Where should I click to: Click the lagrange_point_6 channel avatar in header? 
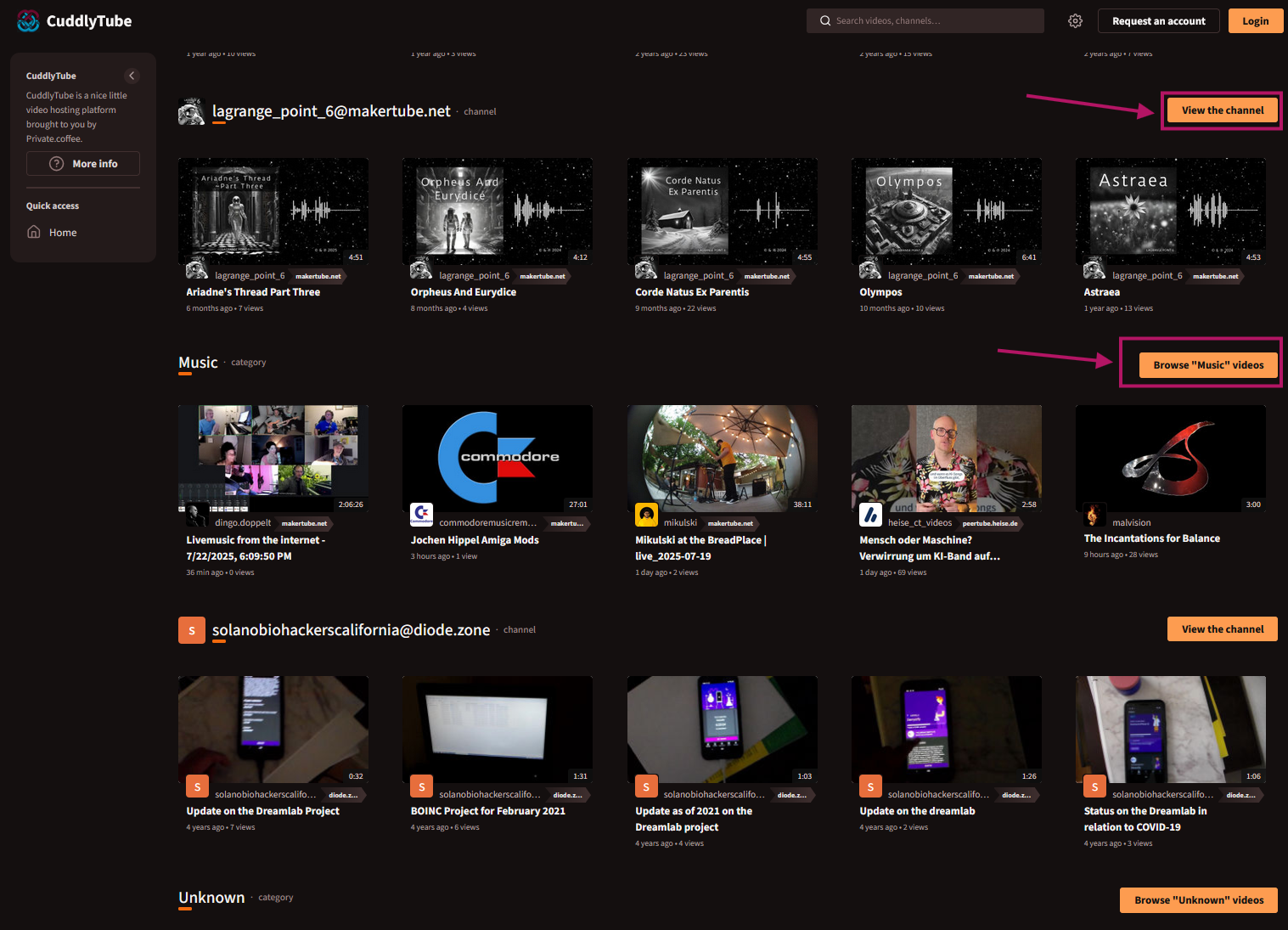click(x=192, y=111)
